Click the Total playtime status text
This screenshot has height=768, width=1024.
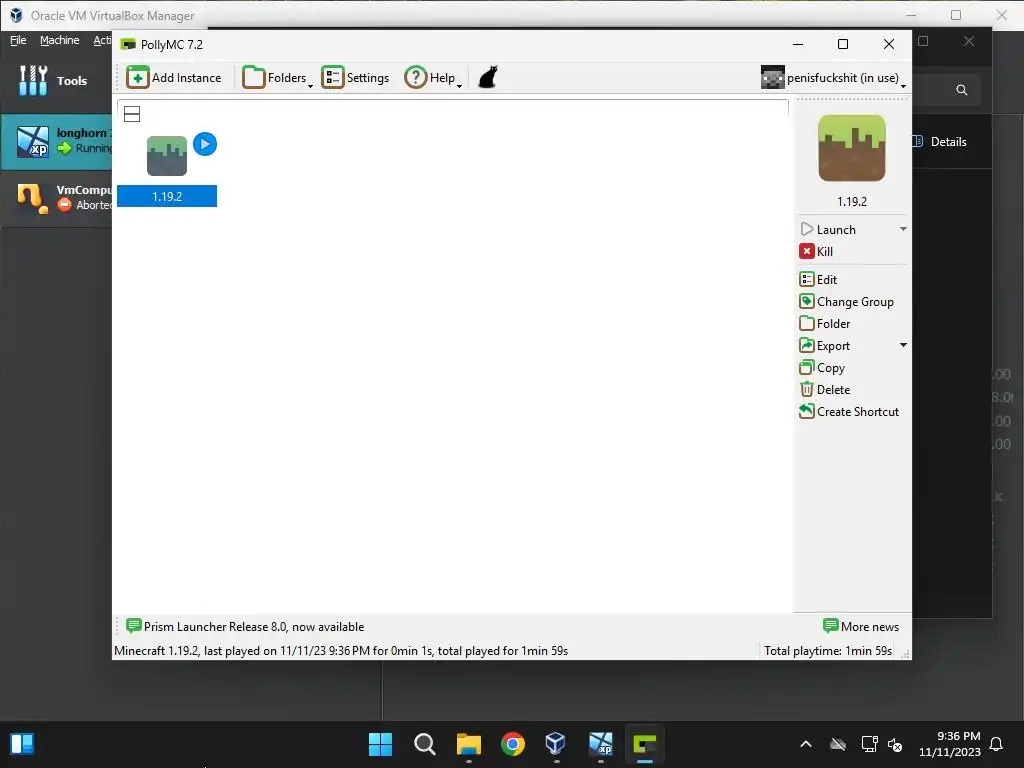[828, 650]
